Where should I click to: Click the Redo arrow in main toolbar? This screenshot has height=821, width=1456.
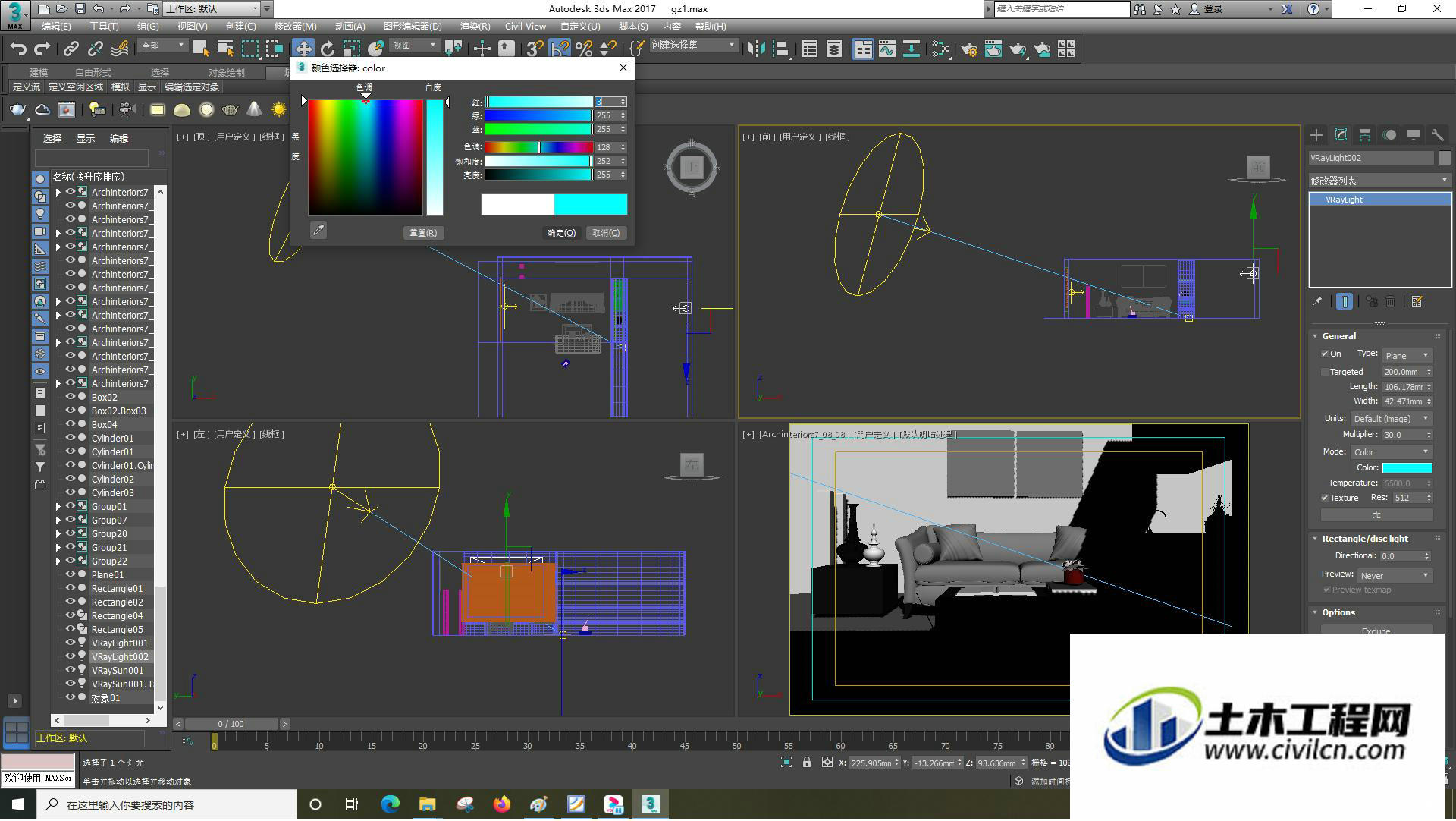(x=42, y=49)
